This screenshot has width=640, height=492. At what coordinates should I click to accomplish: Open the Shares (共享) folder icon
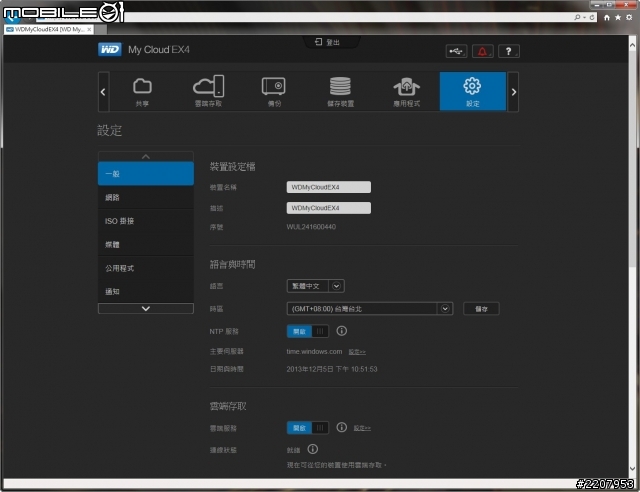(142, 91)
